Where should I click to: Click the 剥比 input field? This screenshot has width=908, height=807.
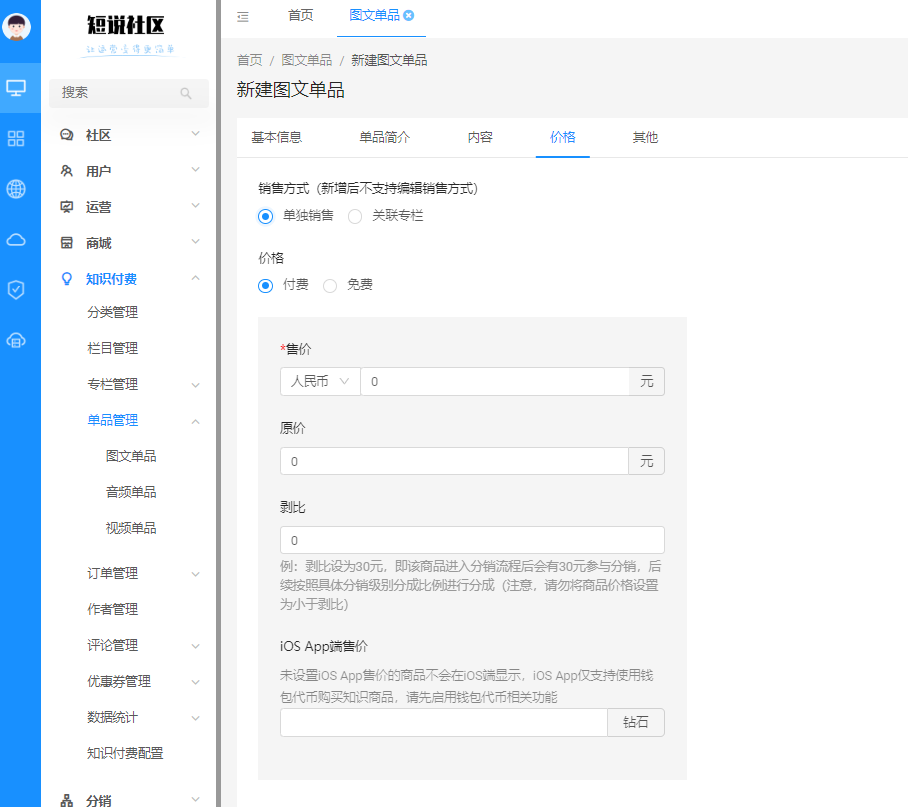[473, 541]
